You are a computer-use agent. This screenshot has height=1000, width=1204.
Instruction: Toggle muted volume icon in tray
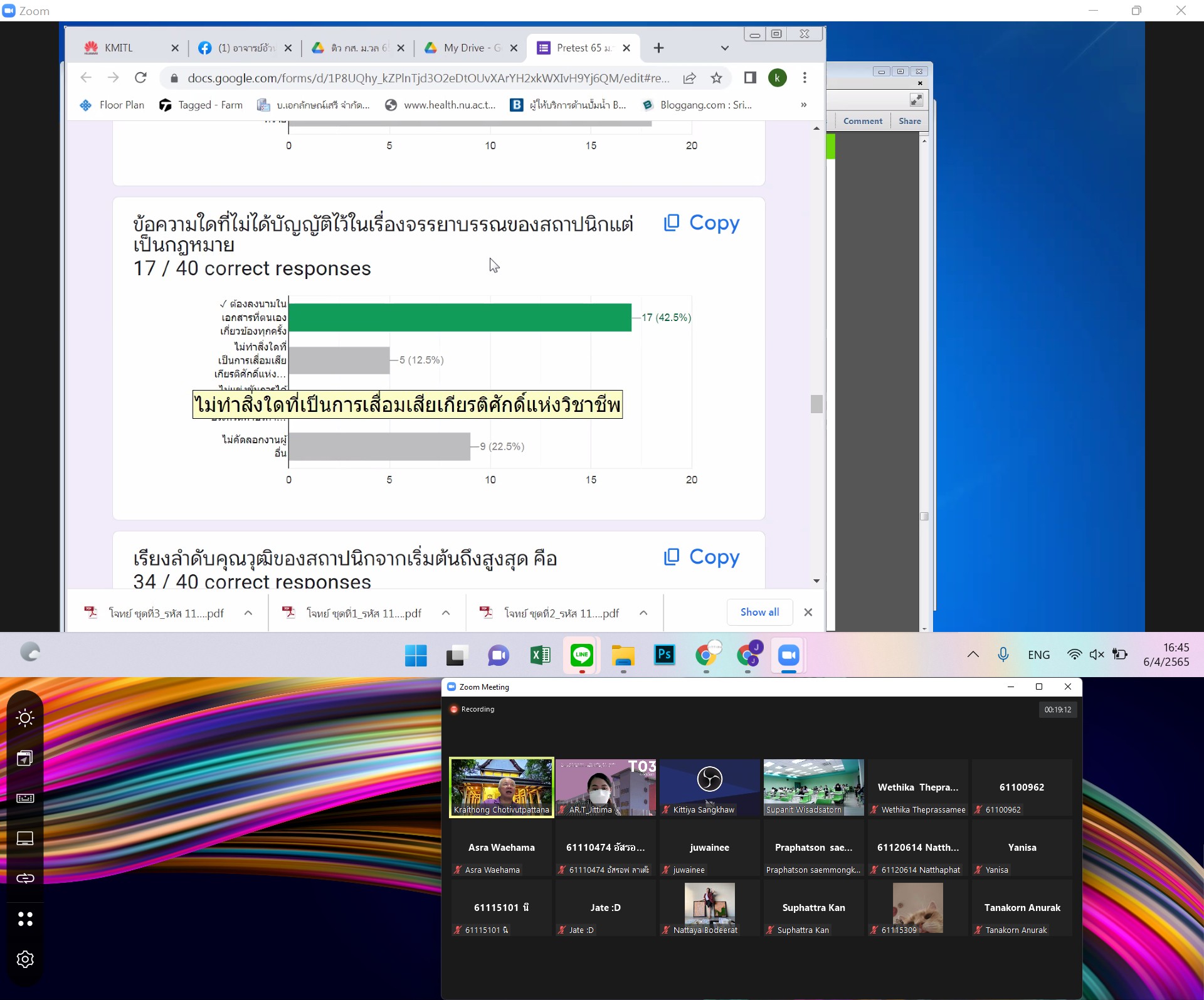[1096, 655]
